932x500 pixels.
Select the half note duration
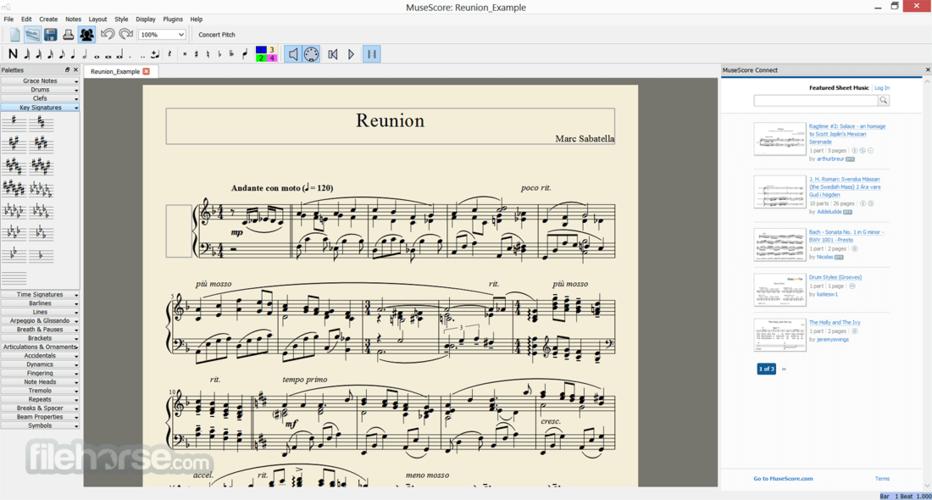[x=84, y=54]
